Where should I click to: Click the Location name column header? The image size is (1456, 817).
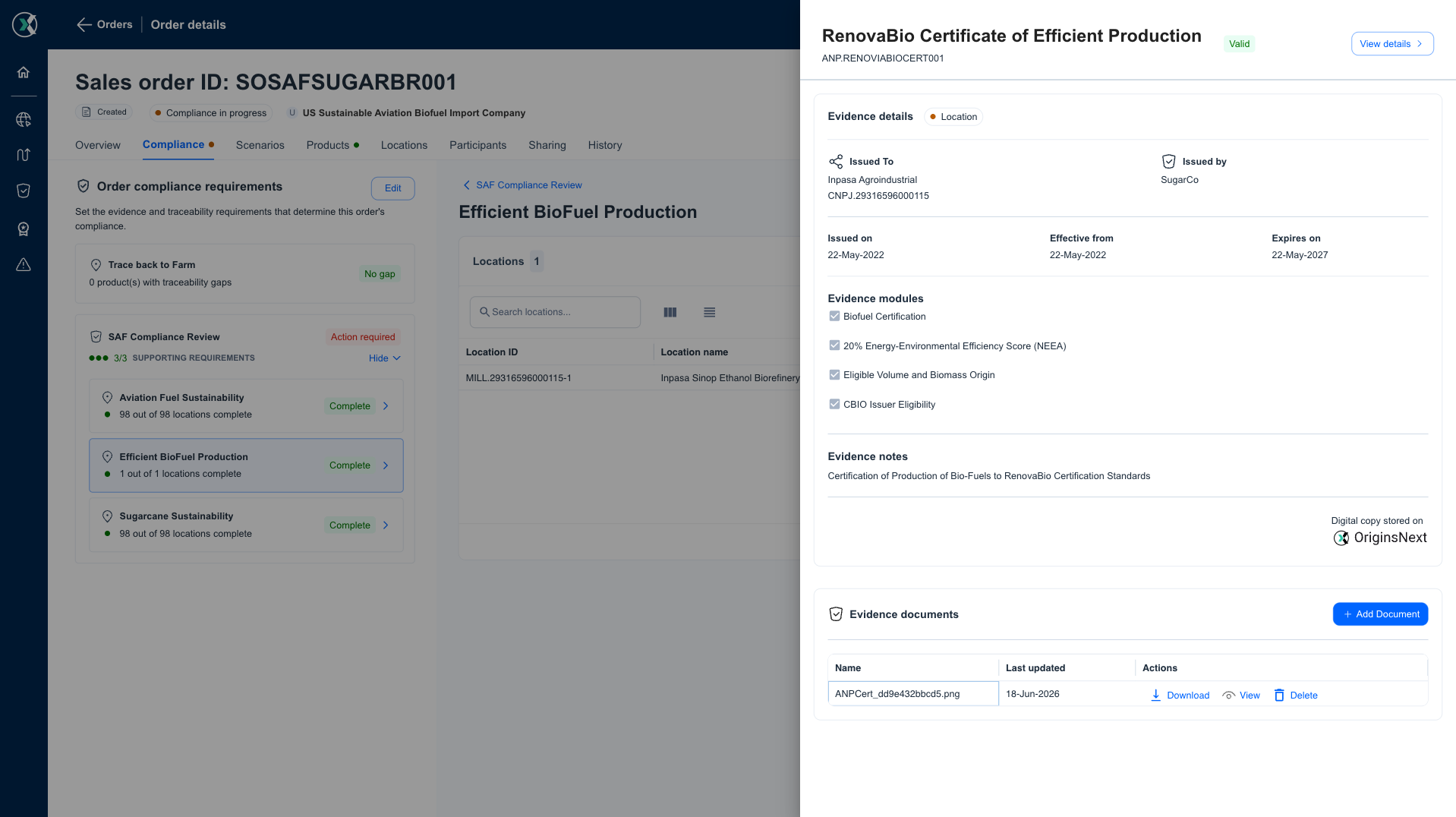click(x=694, y=352)
